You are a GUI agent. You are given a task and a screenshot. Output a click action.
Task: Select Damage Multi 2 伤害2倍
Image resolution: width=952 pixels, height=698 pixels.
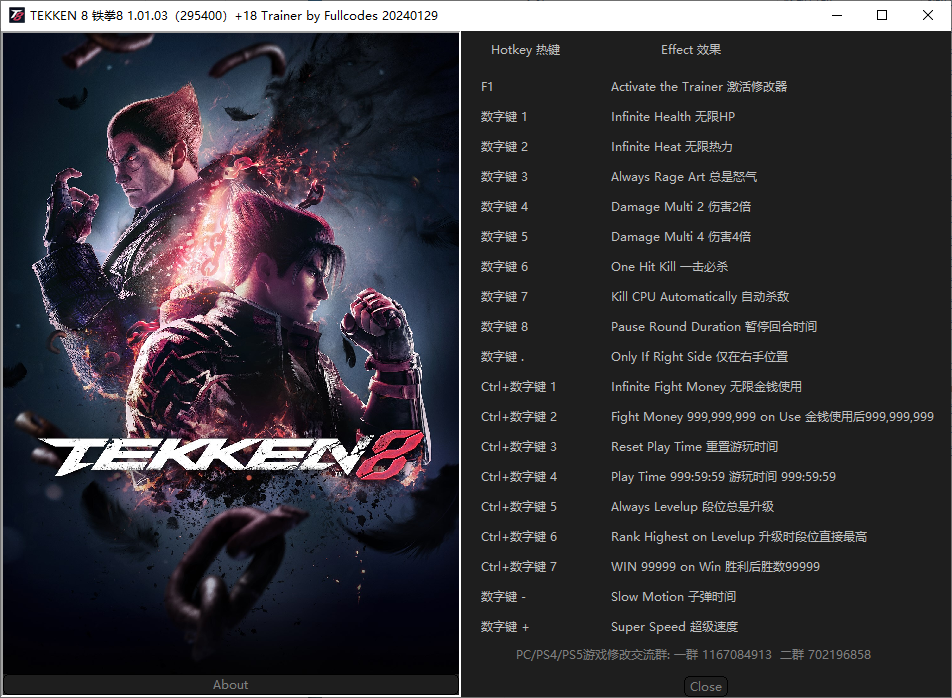[681, 207]
